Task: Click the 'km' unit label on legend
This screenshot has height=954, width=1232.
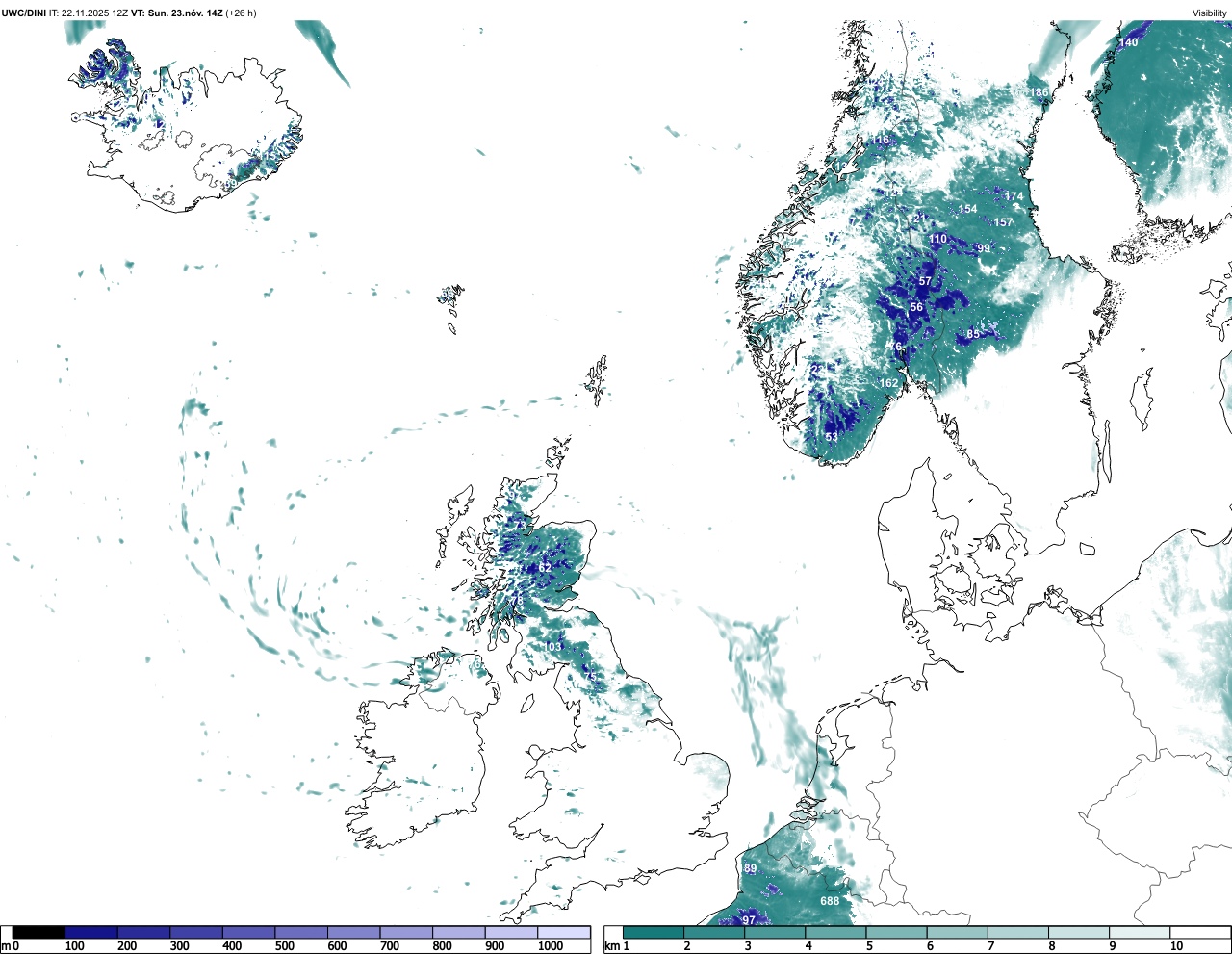Action: (x=611, y=946)
